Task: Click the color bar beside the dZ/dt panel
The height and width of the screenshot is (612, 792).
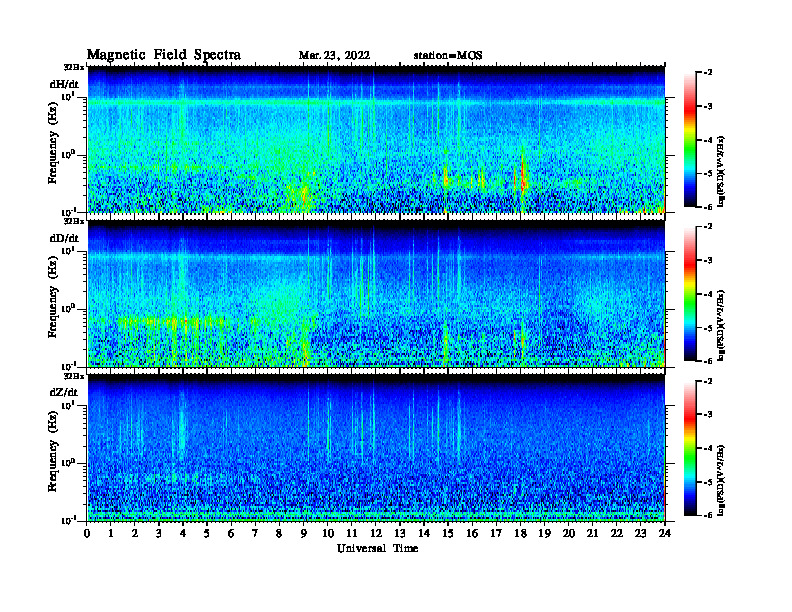Action: 690,448
